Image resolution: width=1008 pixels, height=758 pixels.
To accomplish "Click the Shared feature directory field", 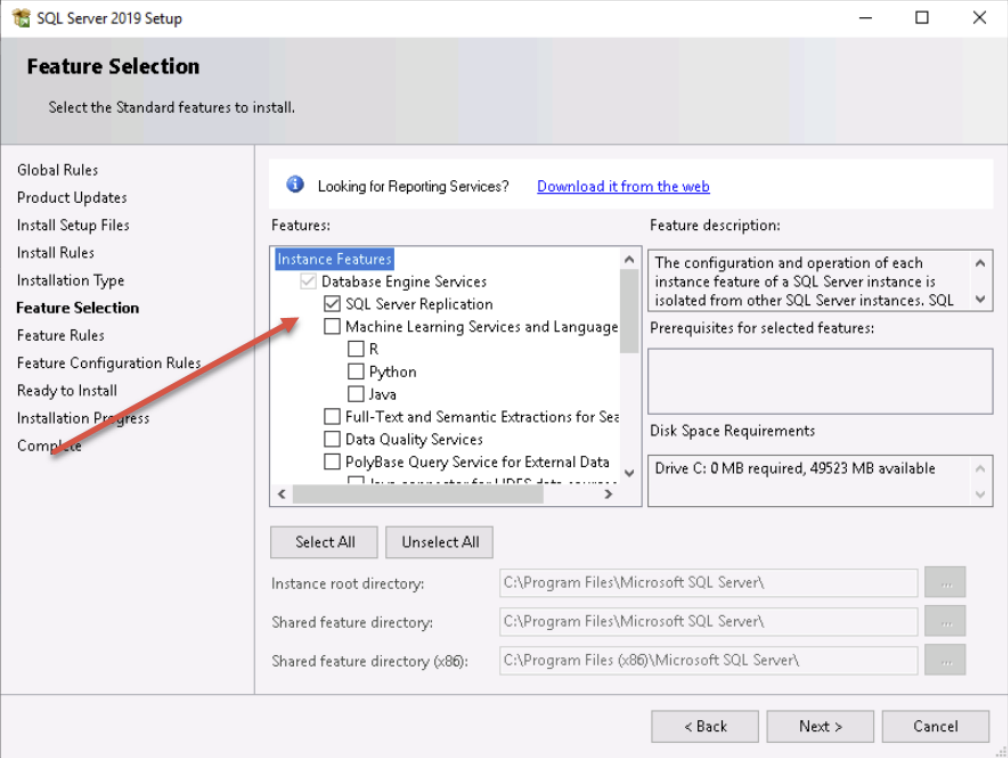I will point(708,622).
